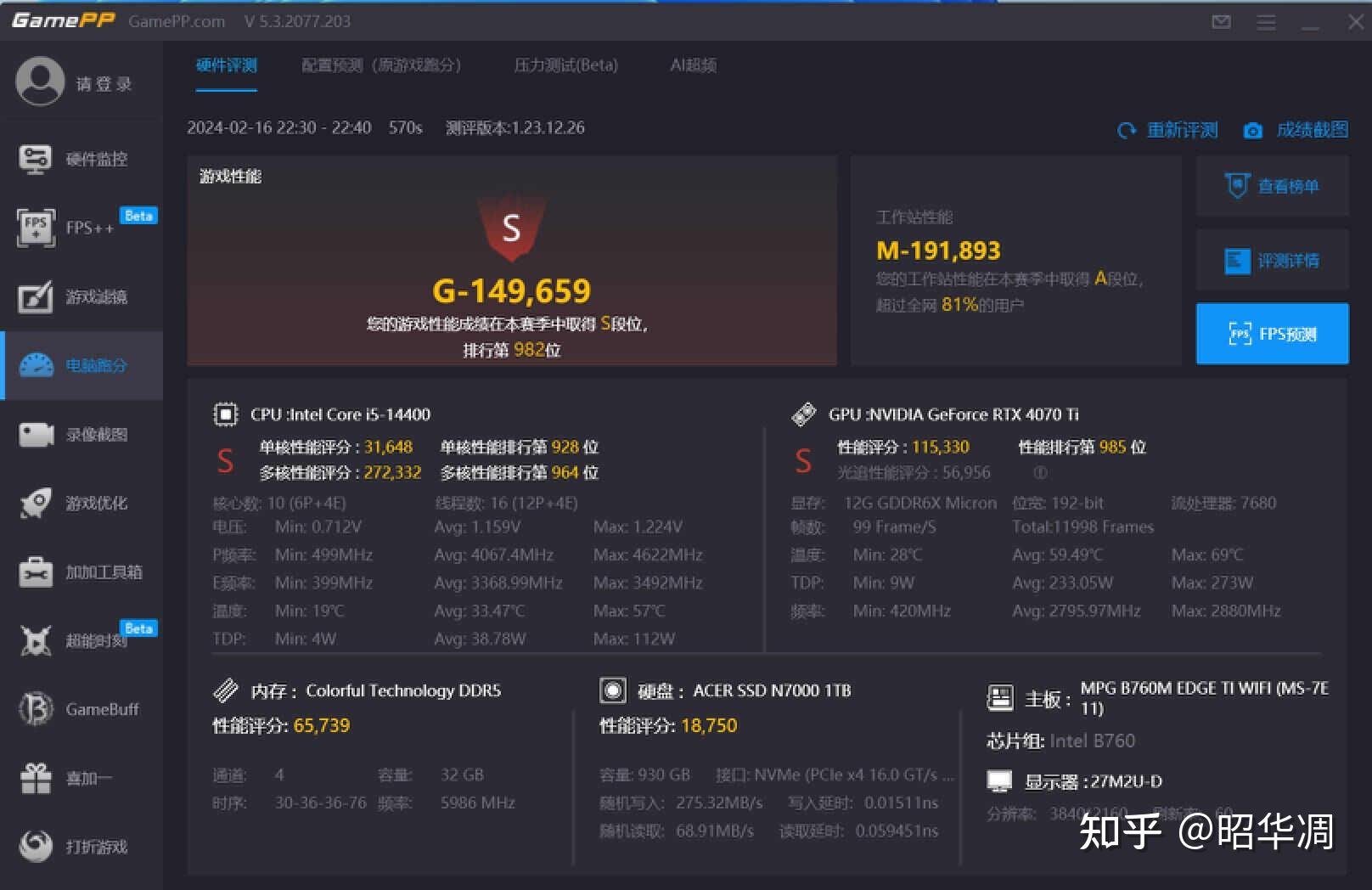1372x890 pixels.
Task: Click the GamePP logo
Action: pyautogui.click(x=63, y=20)
